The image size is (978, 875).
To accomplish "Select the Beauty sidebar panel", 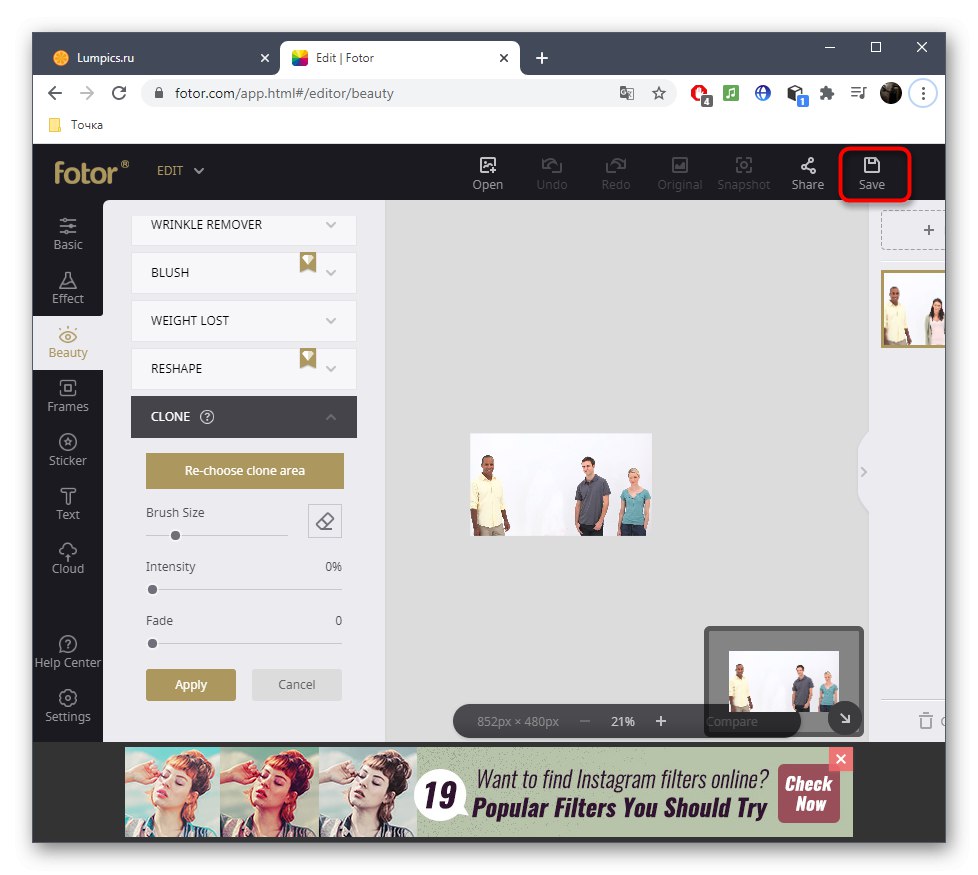I will pos(67,342).
